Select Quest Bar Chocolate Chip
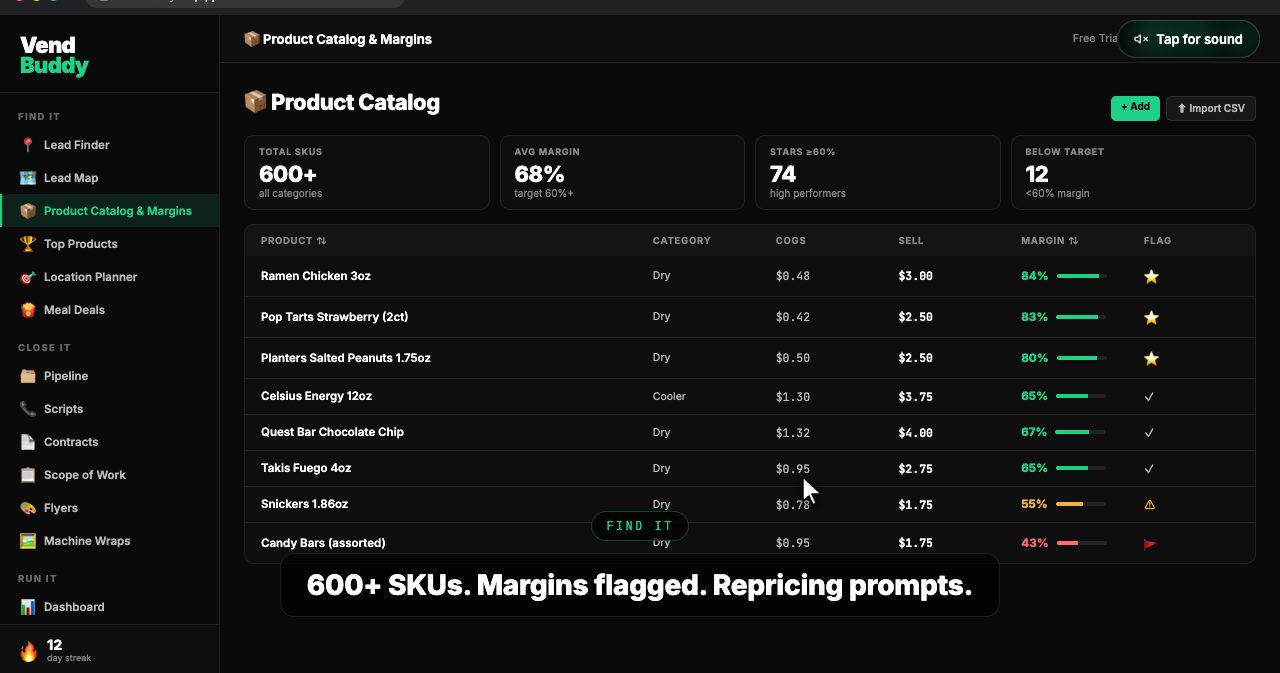The image size is (1280, 673). pos(332,432)
